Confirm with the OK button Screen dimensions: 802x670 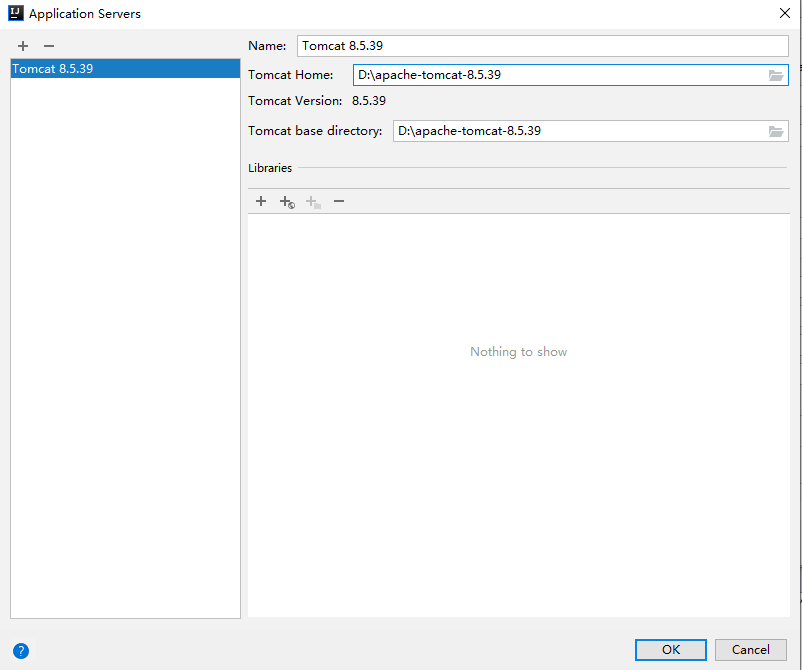click(x=671, y=650)
